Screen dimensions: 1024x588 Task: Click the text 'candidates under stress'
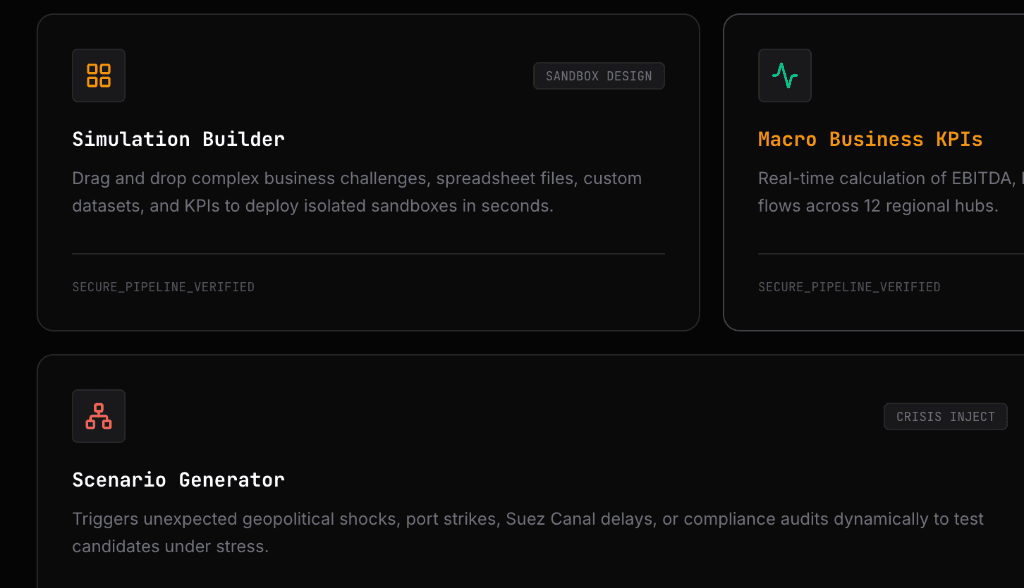point(168,547)
